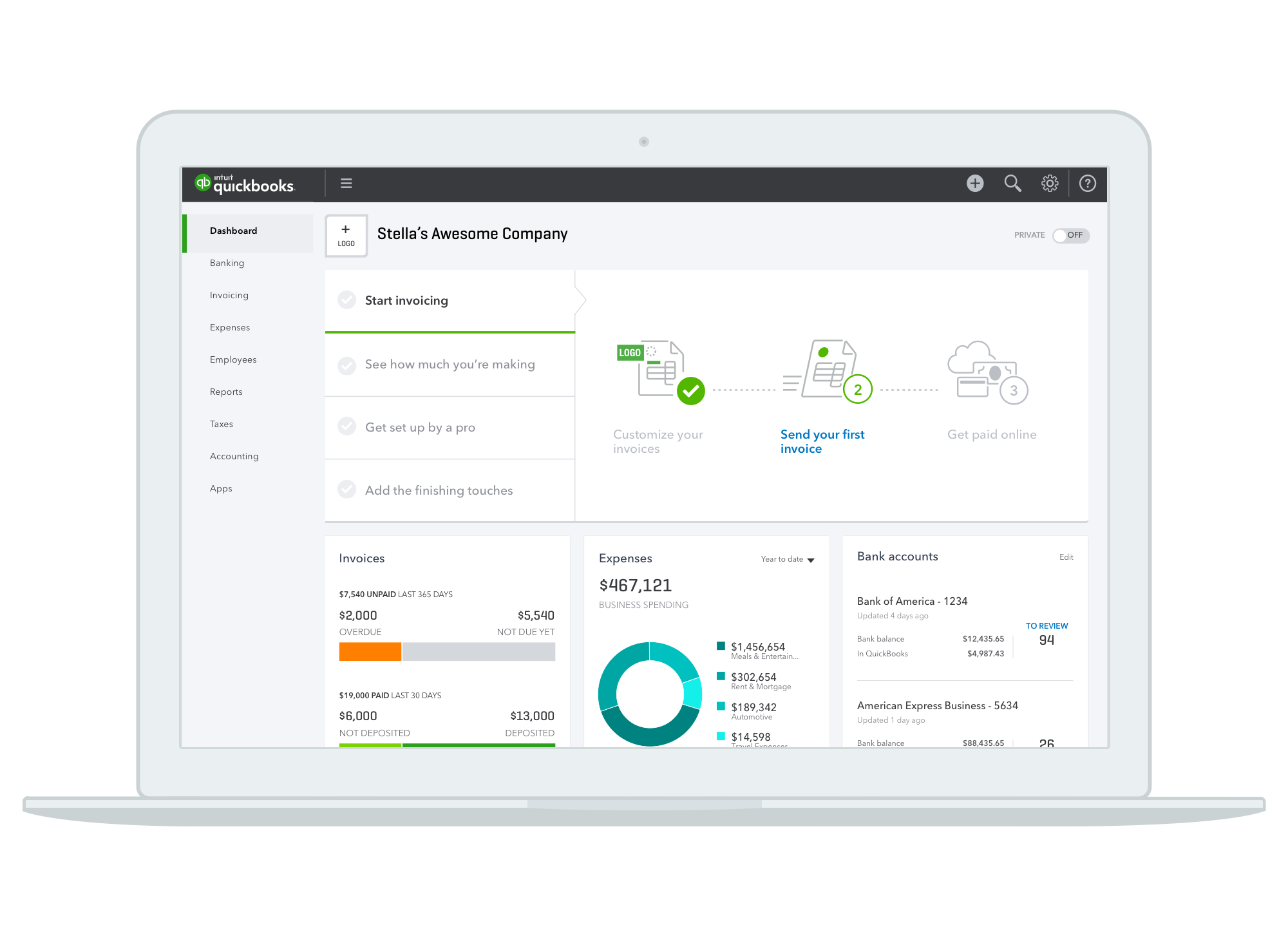Click the $467,121 business spending total
This screenshot has width=1288, height=934.
(635, 586)
